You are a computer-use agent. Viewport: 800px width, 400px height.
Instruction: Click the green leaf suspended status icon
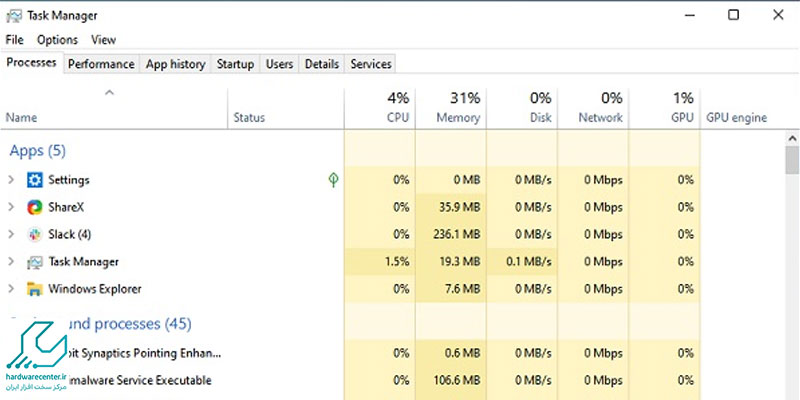(x=333, y=180)
